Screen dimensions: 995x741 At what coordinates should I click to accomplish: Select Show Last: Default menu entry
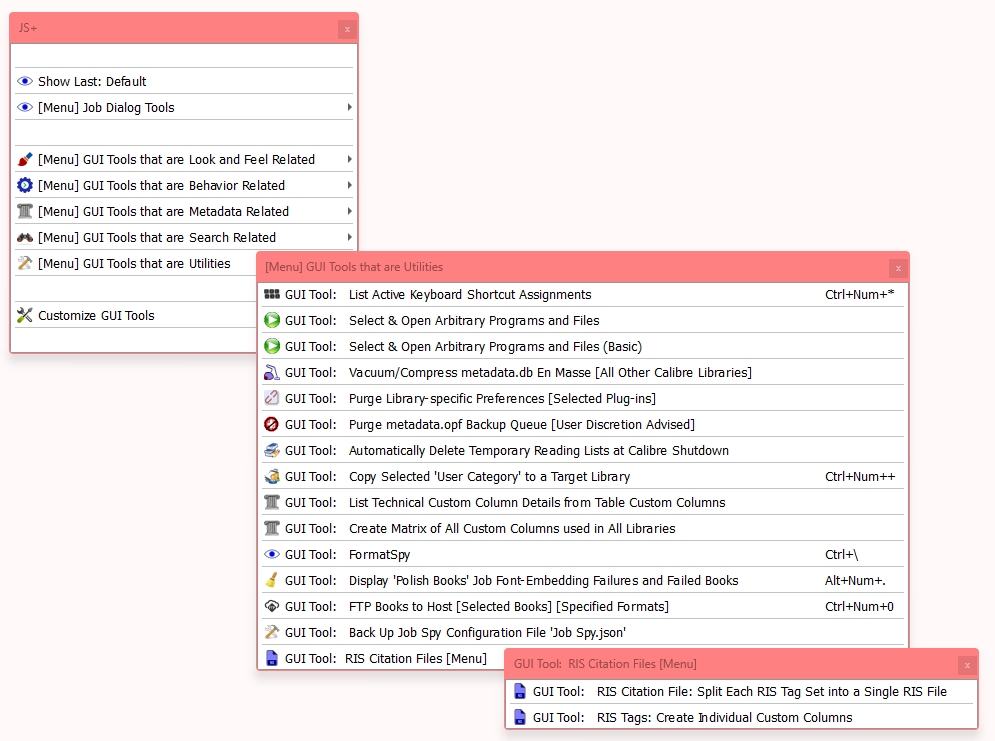pos(184,81)
